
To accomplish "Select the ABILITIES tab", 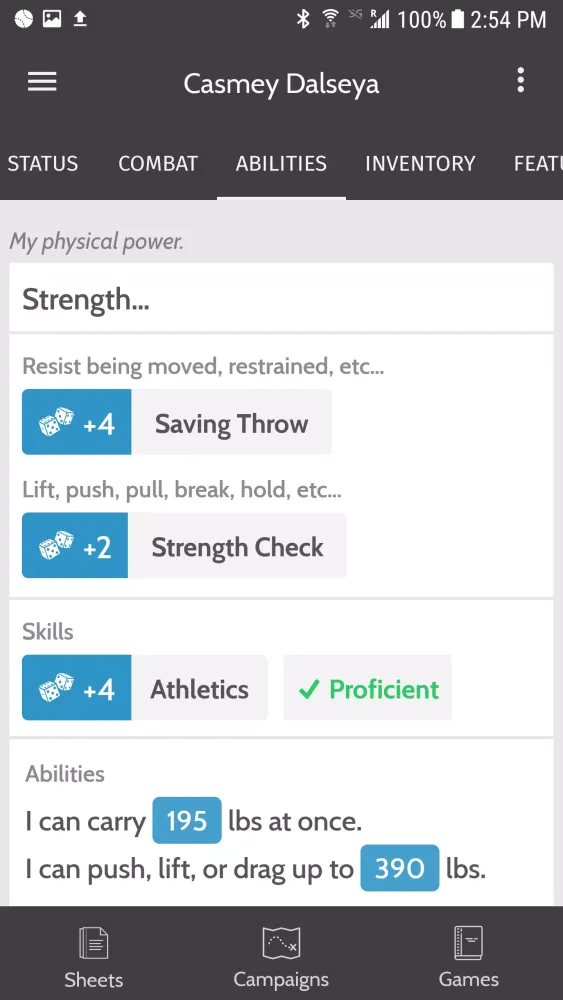I will pyautogui.click(x=281, y=164).
